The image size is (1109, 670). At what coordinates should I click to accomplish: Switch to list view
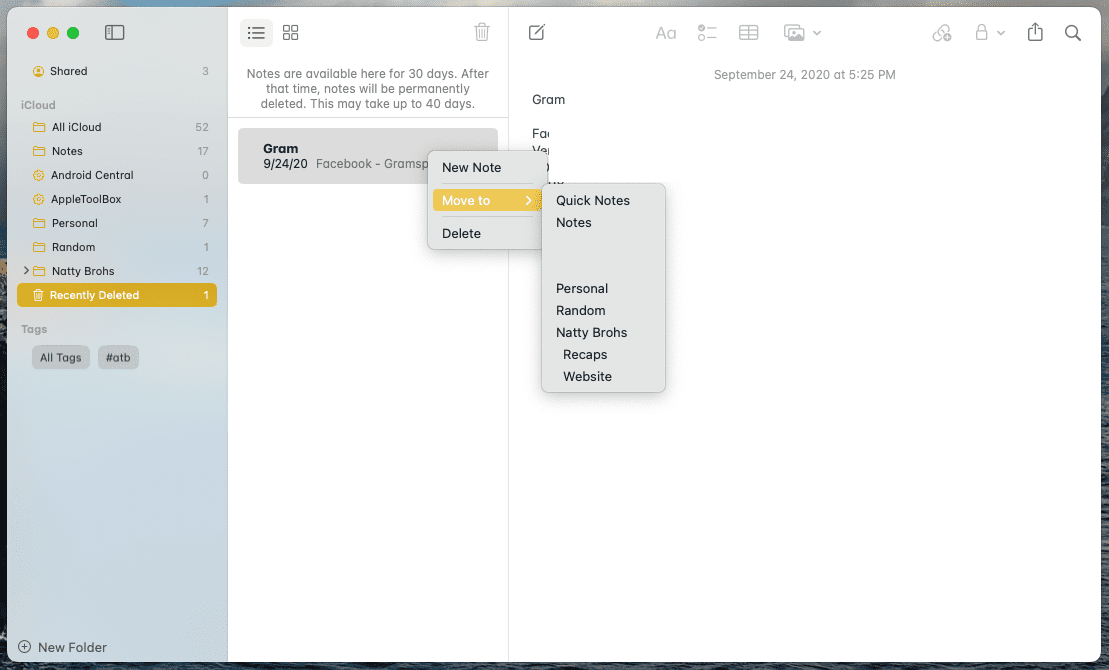click(x=256, y=33)
